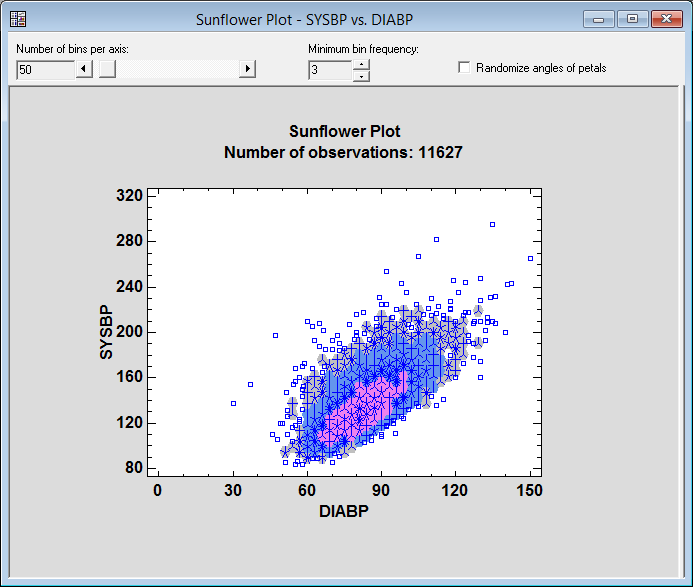Screen dimensions: 693x587
Task: Focus the Number of bins per axis field
Action: pos(45,69)
